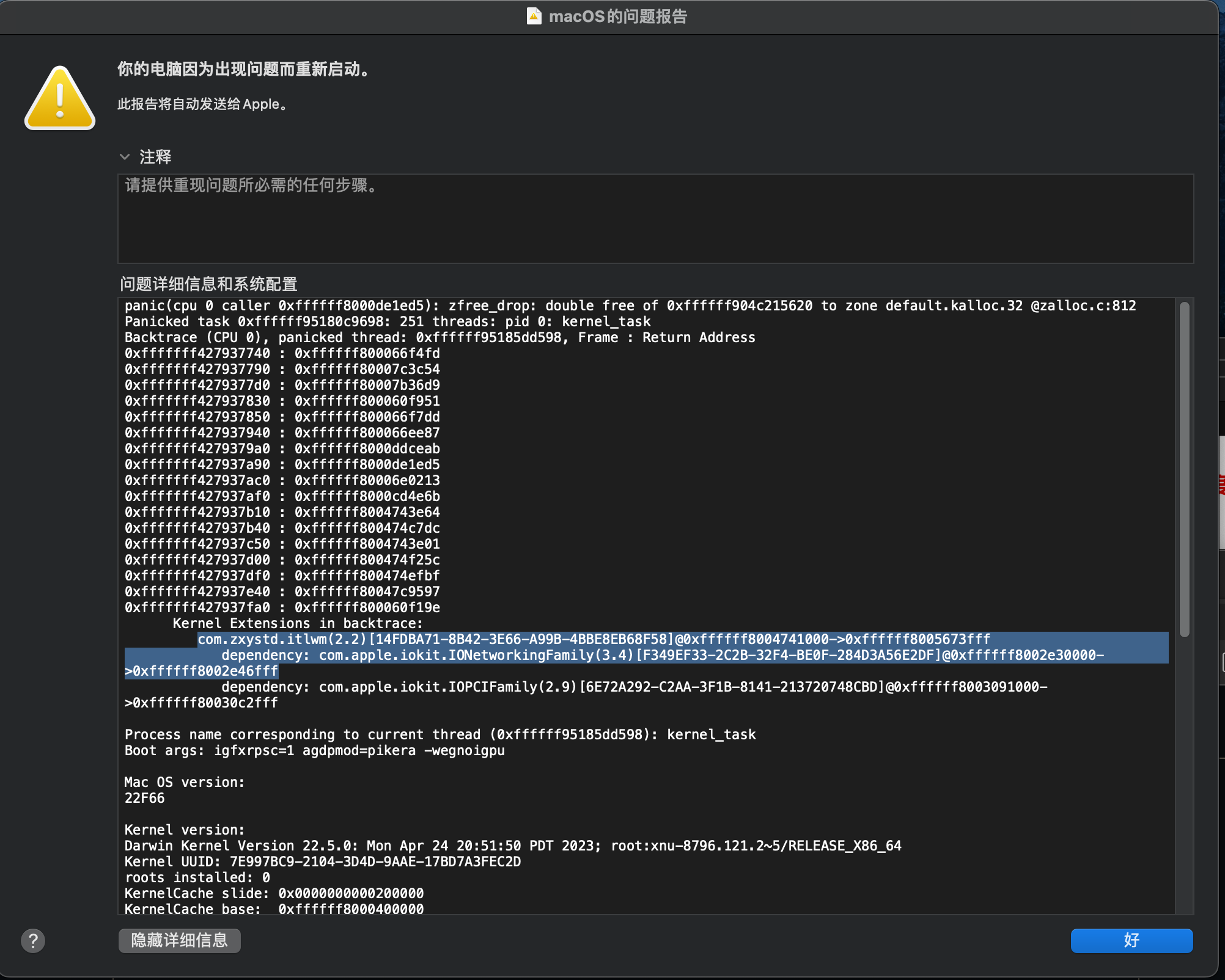Open help via the question mark icon
Screen dimensions: 1225x980
coord(34,941)
